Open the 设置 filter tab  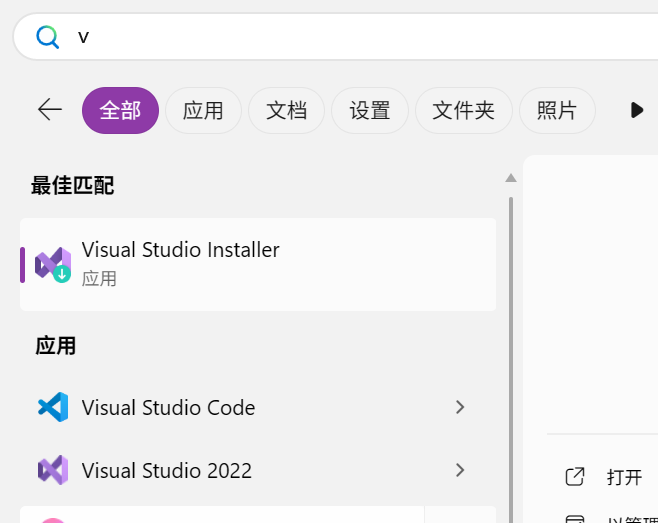click(x=370, y=111)
